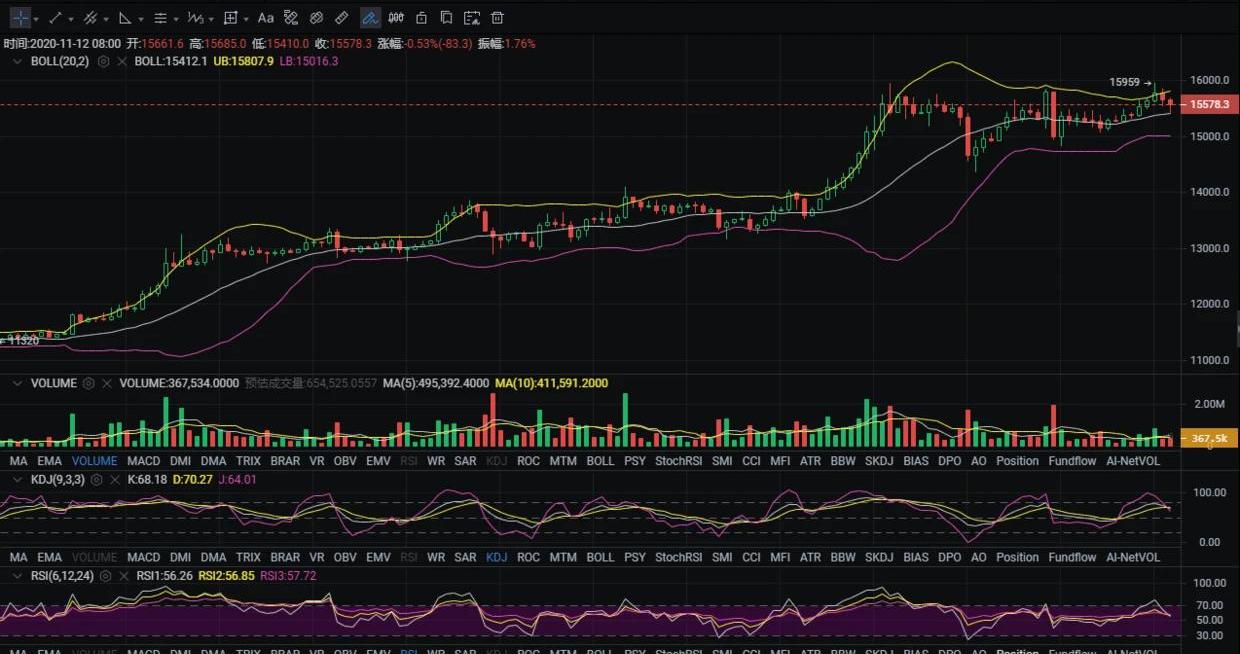The width and height of the screenshot is (1240, 654).
Task: Click the current price label 15578.3
Action: [1209, 104]
